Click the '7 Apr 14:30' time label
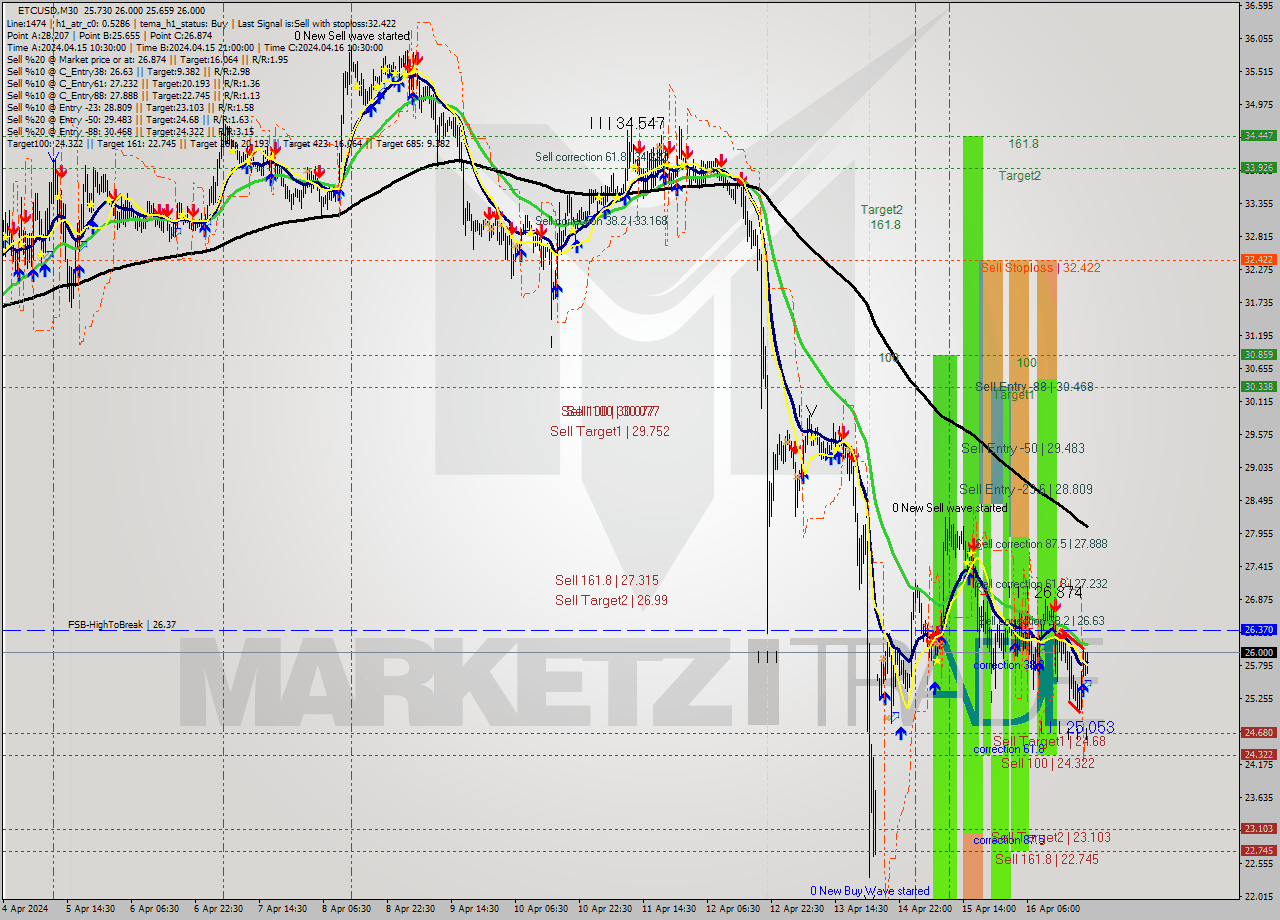1280x920 pixels. tap(282, 909)
